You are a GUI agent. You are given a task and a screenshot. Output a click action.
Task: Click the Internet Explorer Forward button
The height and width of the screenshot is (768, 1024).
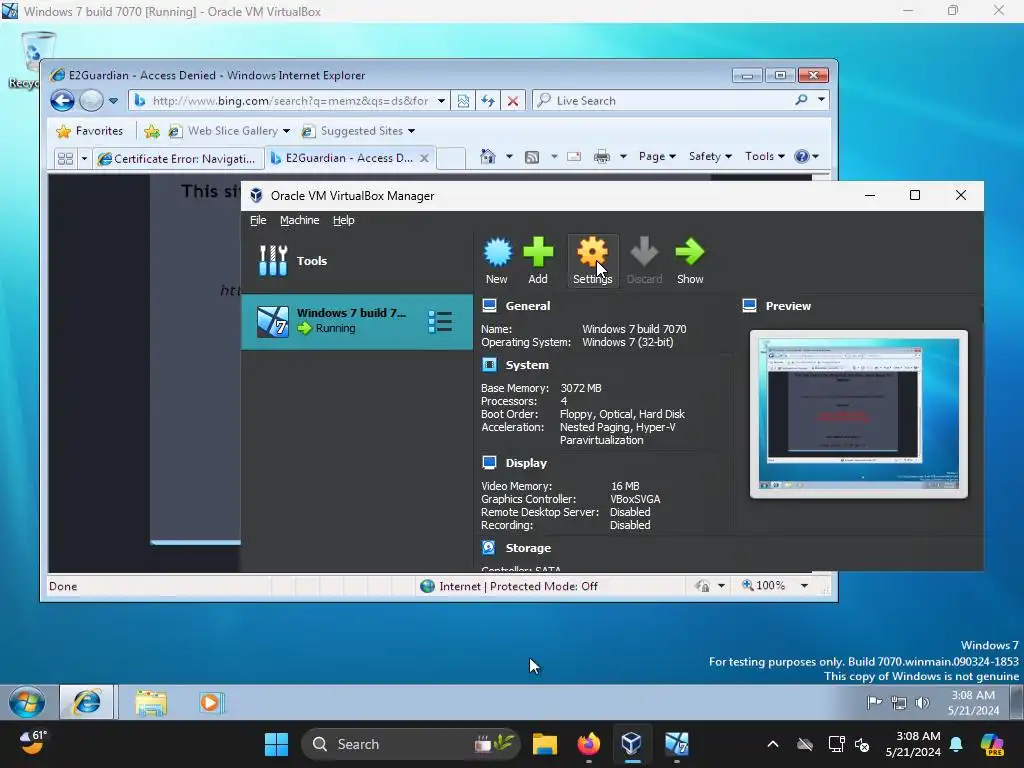point(91,101)
